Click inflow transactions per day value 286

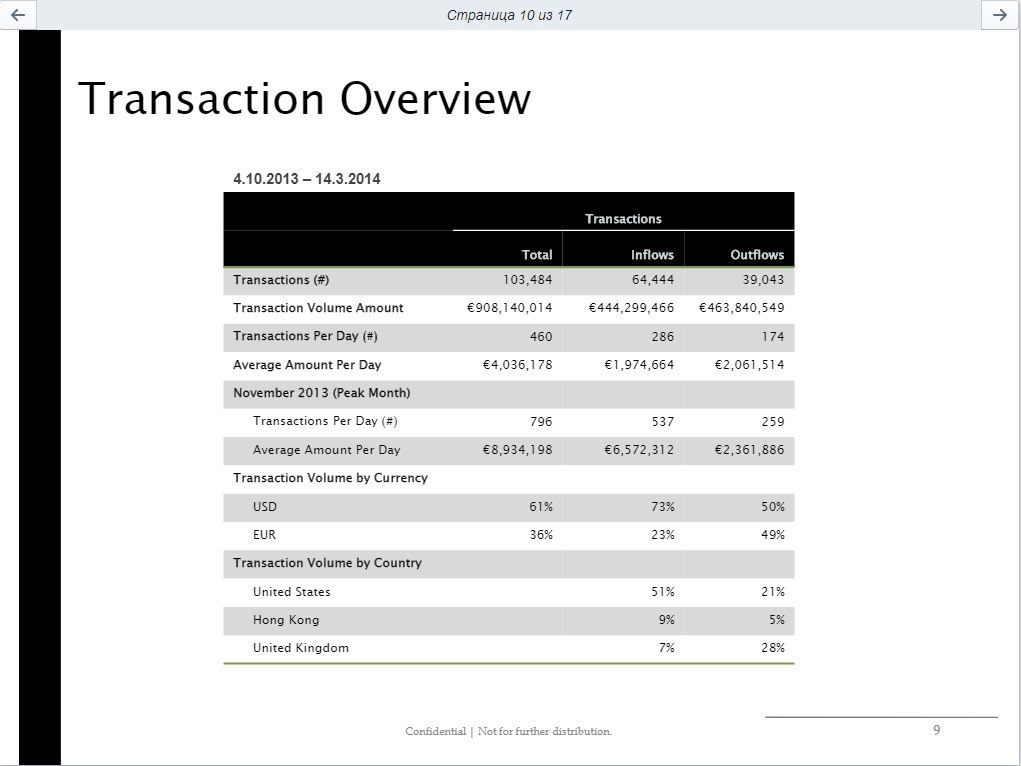[663, 337]
